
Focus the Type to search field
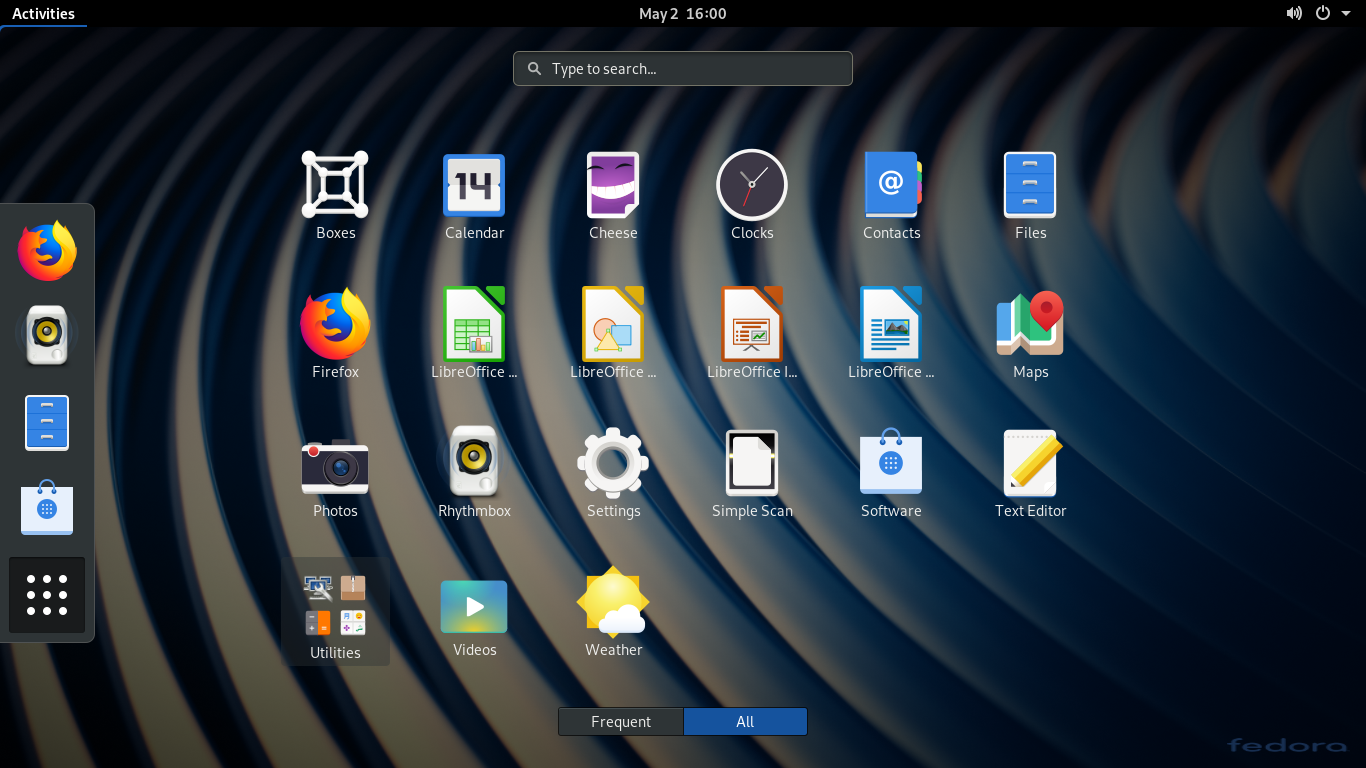click(x=683, y=69)
